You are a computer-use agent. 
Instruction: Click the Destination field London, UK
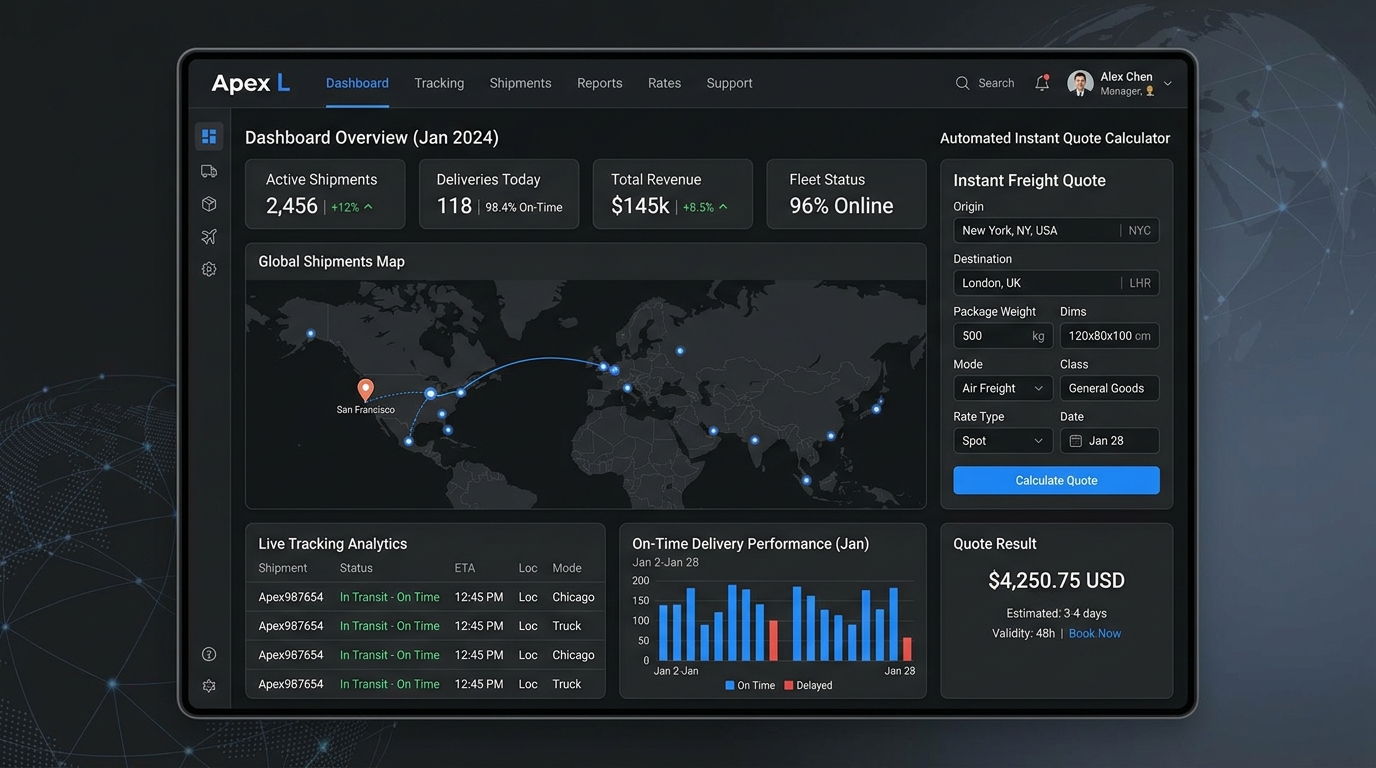tap(1056, 283)
